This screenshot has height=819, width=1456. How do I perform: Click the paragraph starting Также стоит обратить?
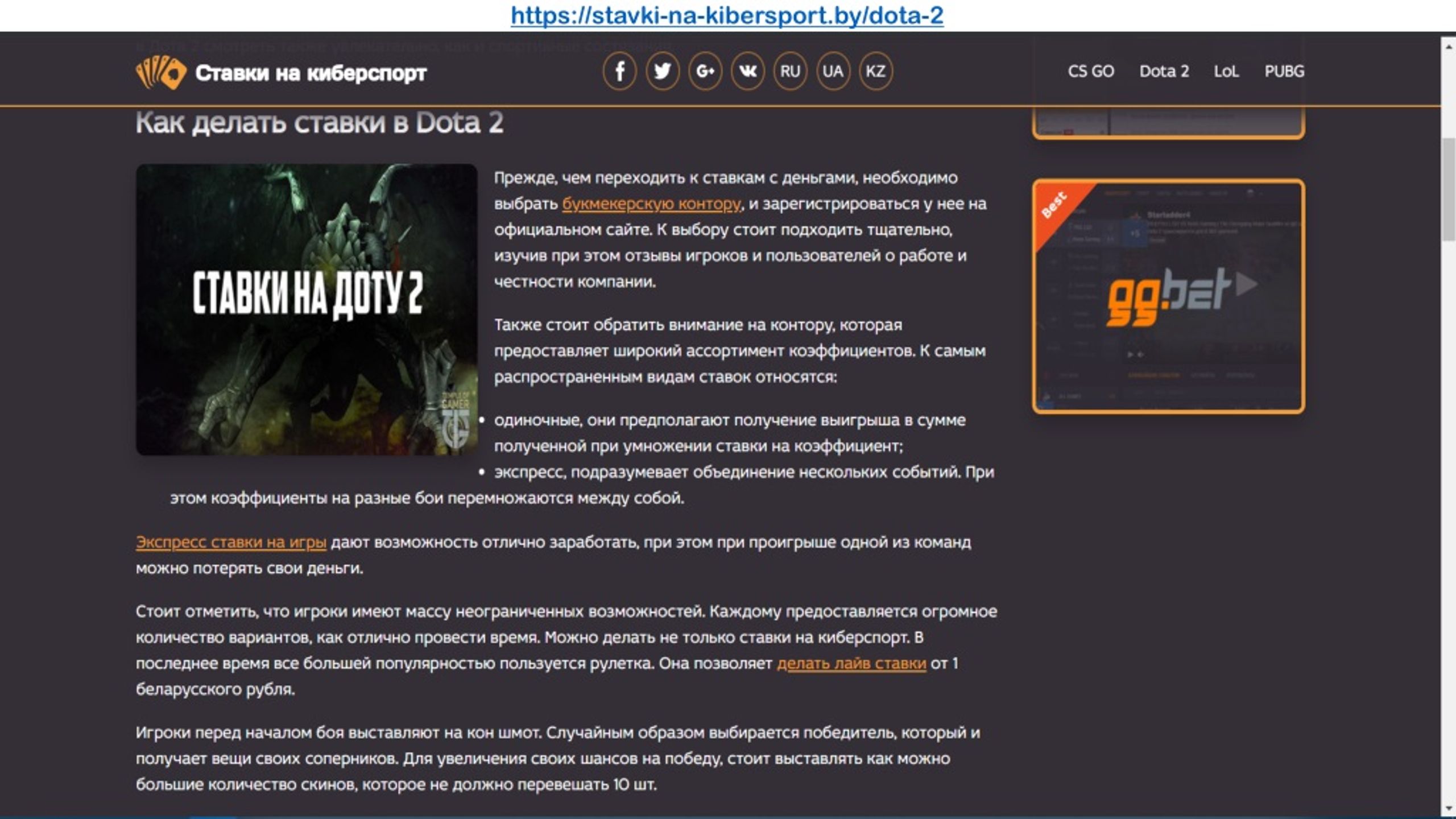coord(739,350)
